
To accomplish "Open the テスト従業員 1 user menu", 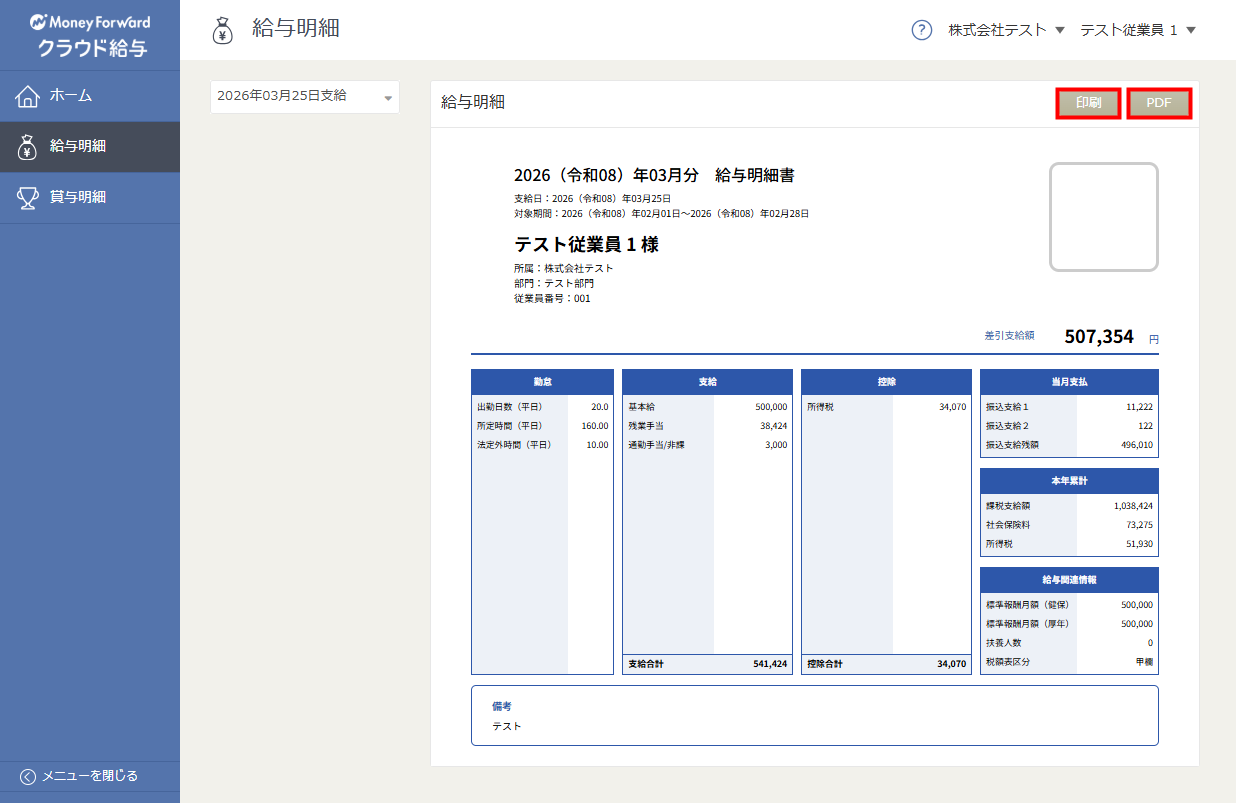I will [1138, 30].
